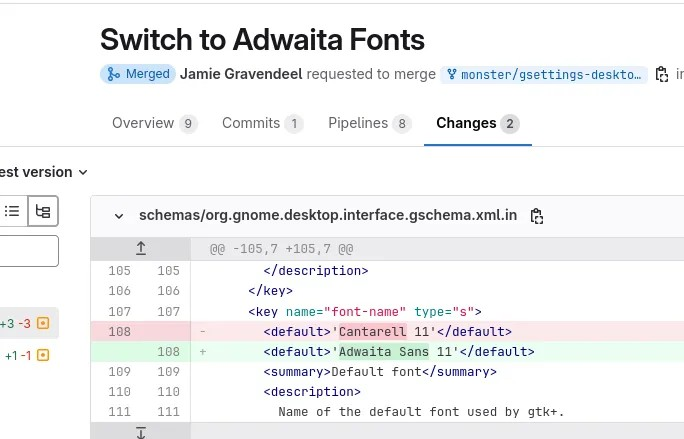This screenshot has width=684, height=439.
Task: Copy the source branch name icon
Action: pos(662,74)
